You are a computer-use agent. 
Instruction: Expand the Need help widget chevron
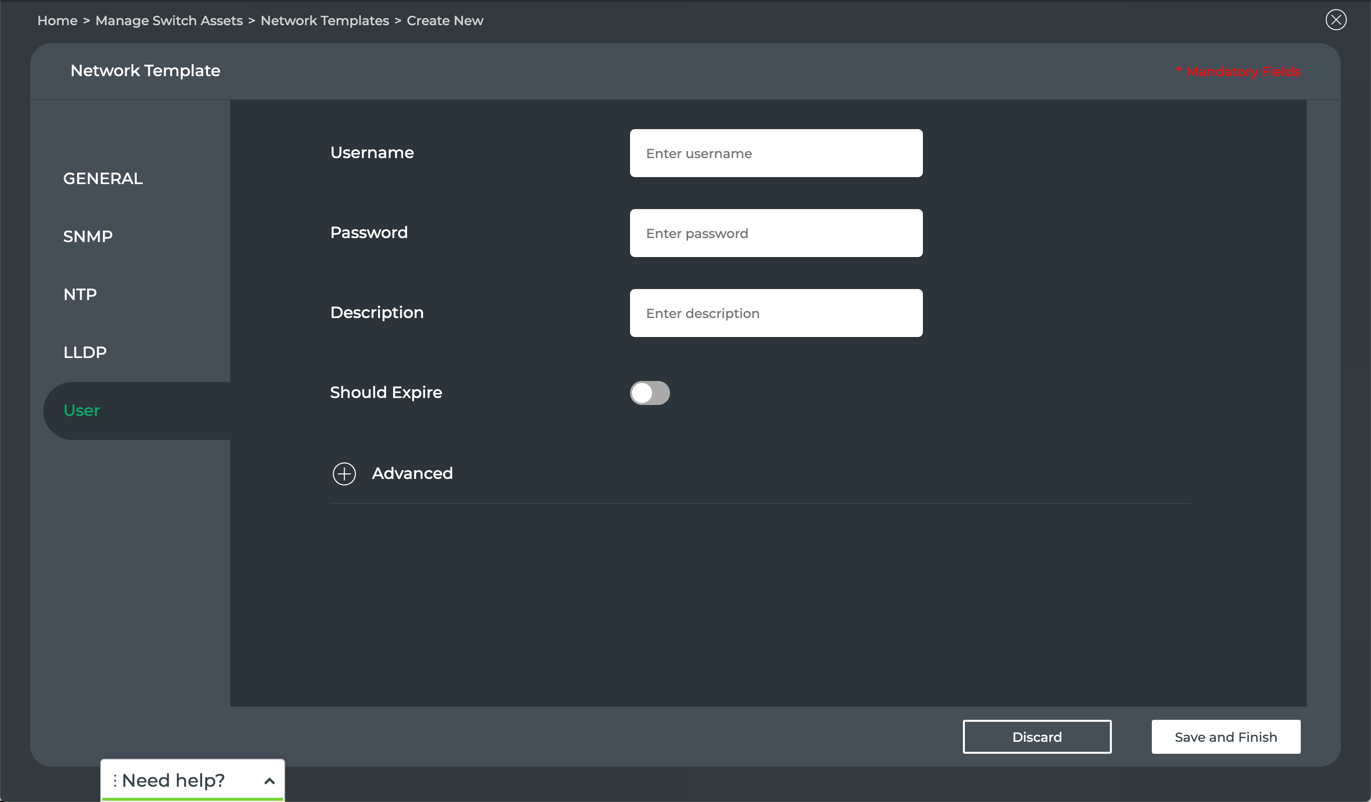[x=269, y=781]
